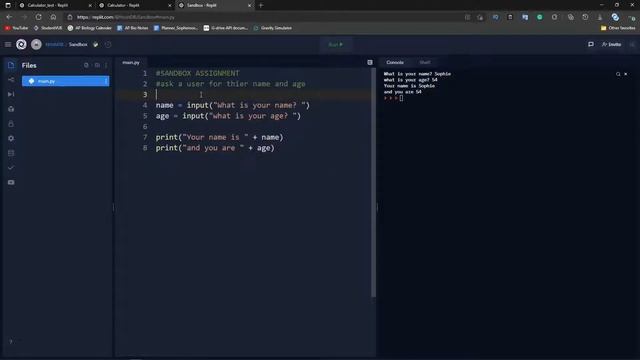The width and height of the screenshot is (640, 360).
Task: Click the print("Your name is " + name) line
Action: pos(219,137)
